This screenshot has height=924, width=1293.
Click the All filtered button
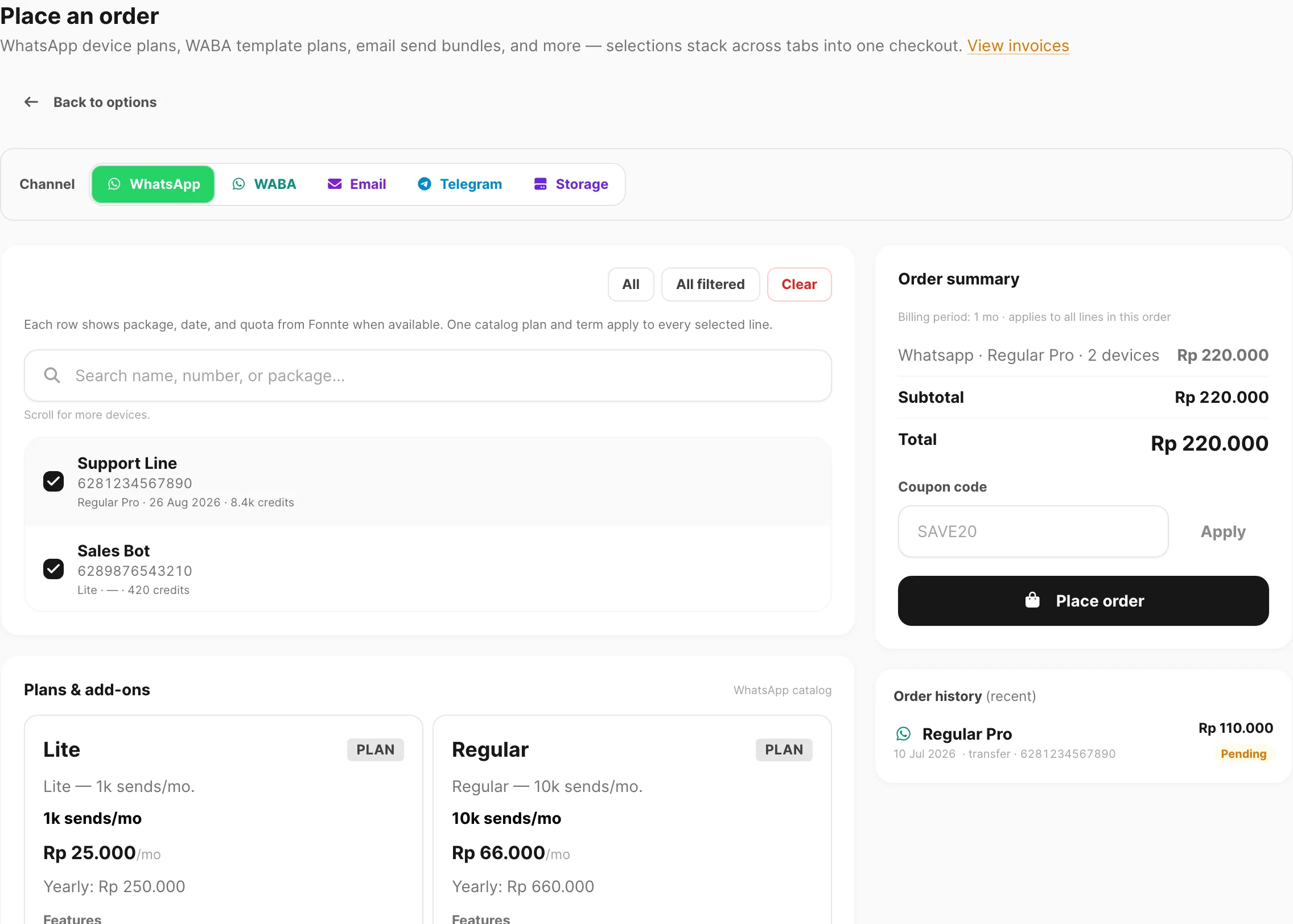click(710, 284)
